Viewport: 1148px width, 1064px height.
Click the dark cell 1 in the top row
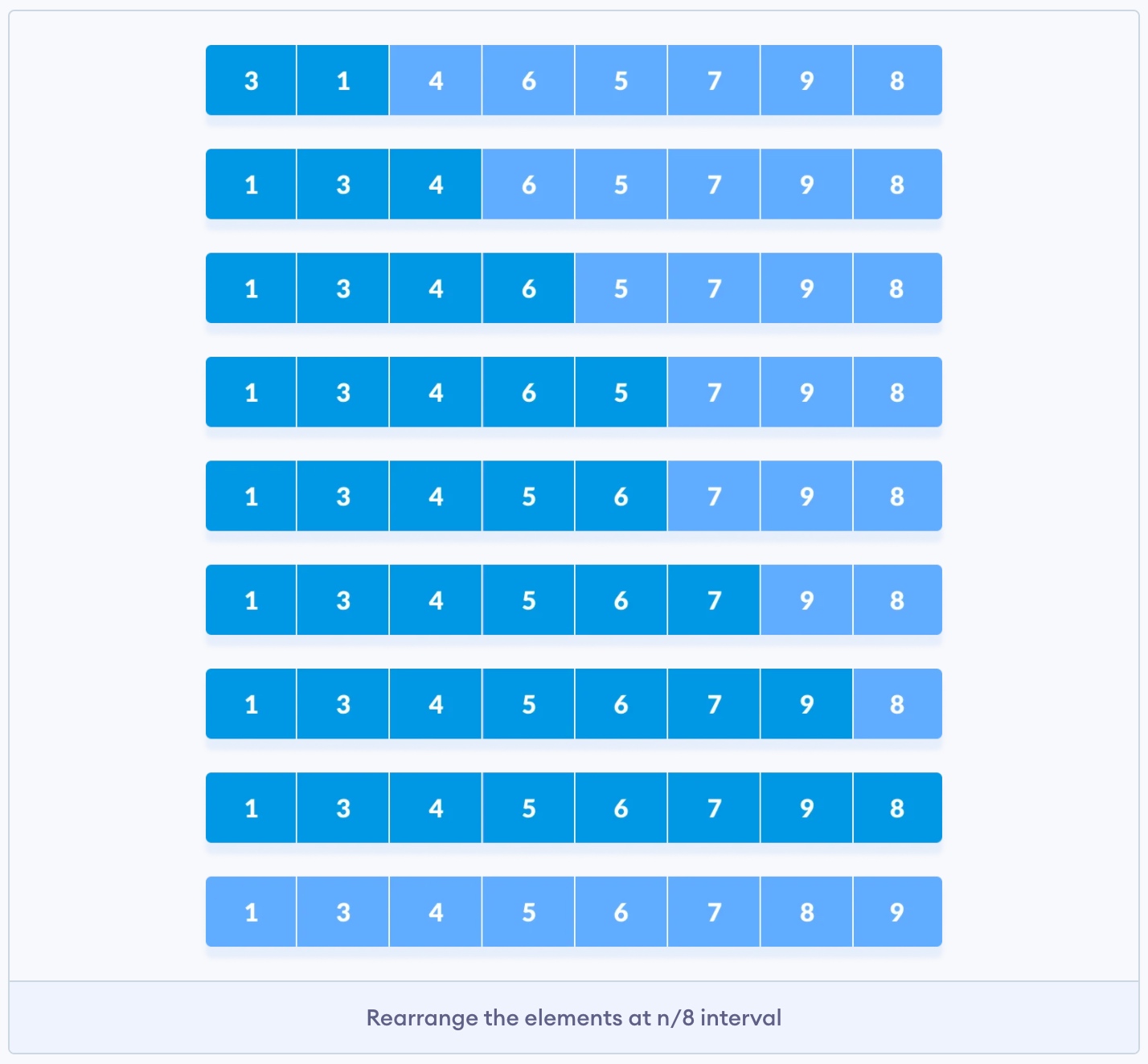343,80
